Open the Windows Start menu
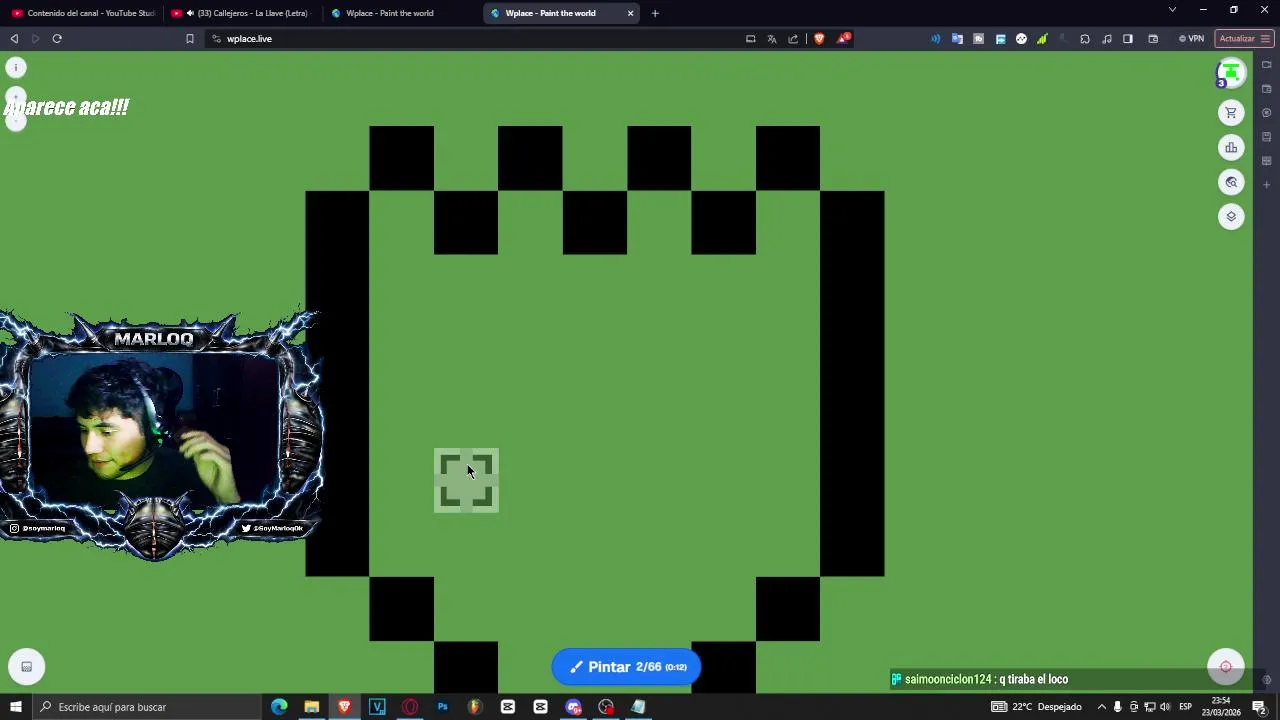The image size is (1280, 720). (x=15, y=707)
